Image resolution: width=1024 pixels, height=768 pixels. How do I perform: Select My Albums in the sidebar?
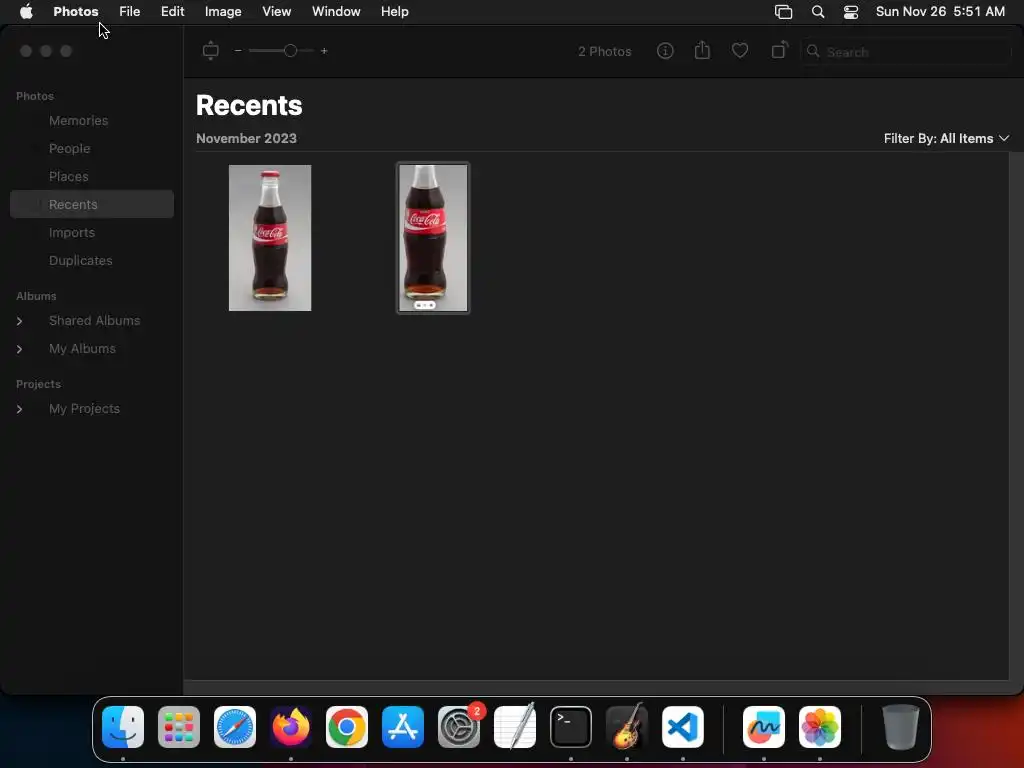coord(82,349)
